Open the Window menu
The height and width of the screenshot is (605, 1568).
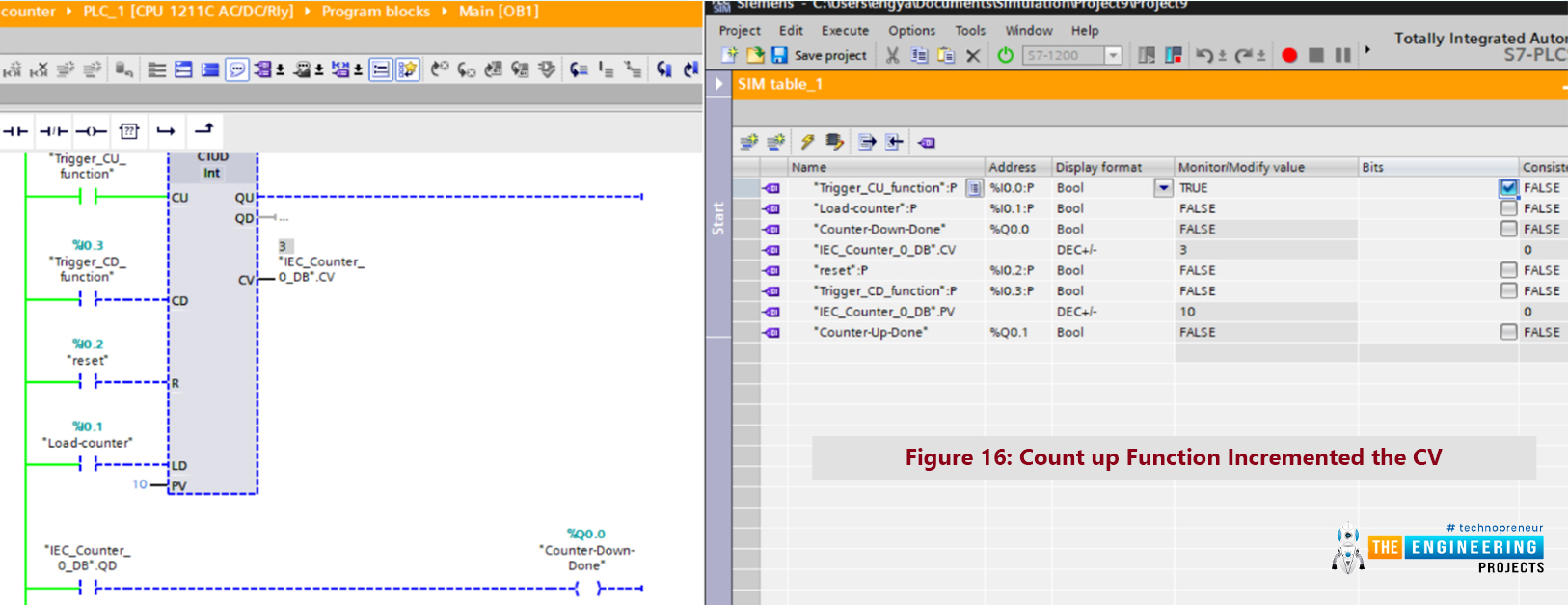(1029, 31)
